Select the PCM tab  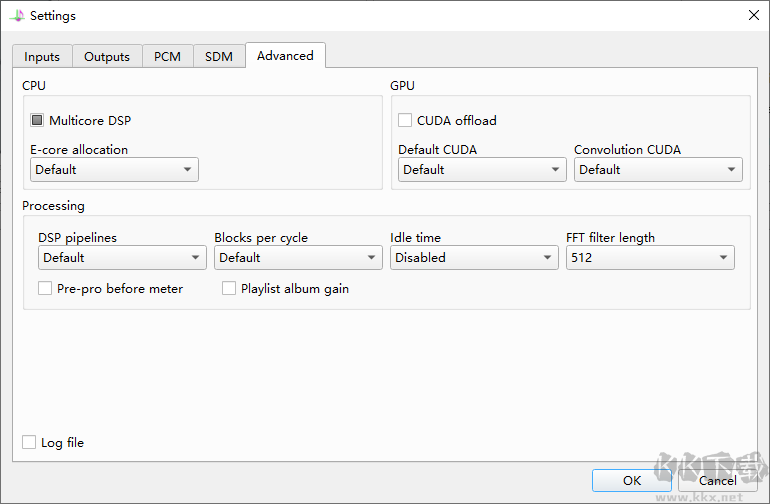pos(167,57)
